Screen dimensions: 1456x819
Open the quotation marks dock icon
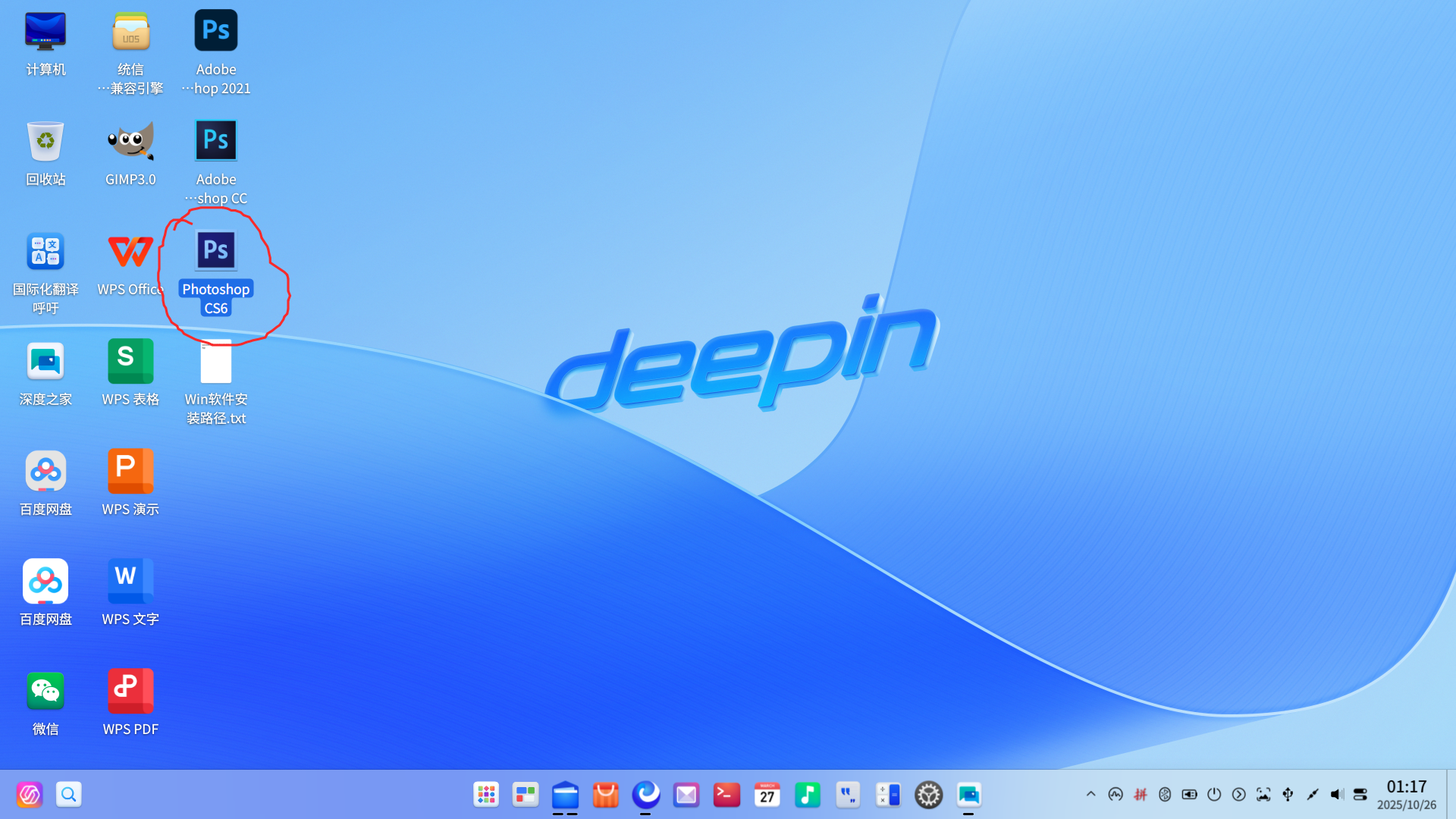(x=848, y=794)
